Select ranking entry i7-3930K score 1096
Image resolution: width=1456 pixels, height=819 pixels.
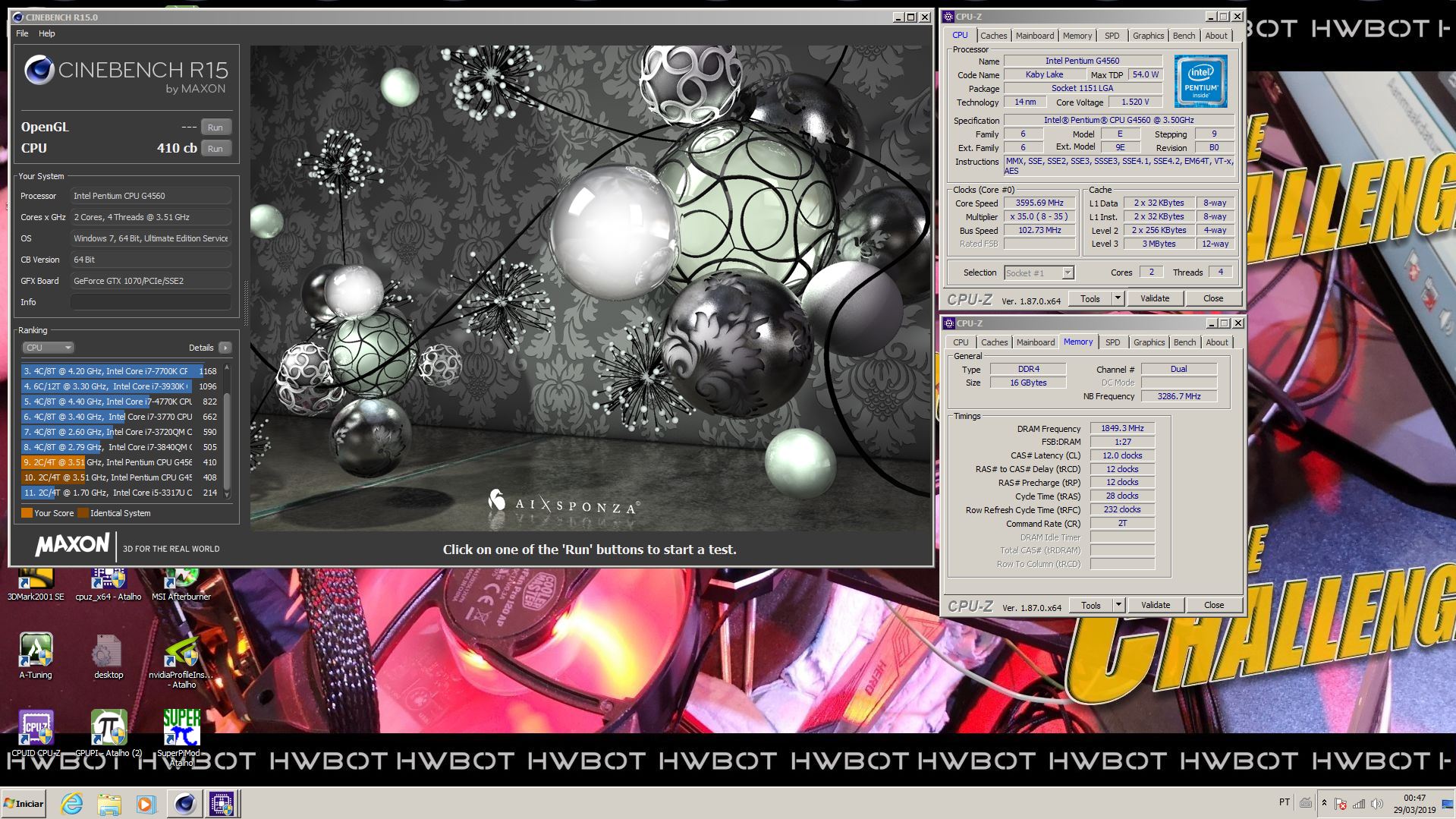(x=120, y=386)
